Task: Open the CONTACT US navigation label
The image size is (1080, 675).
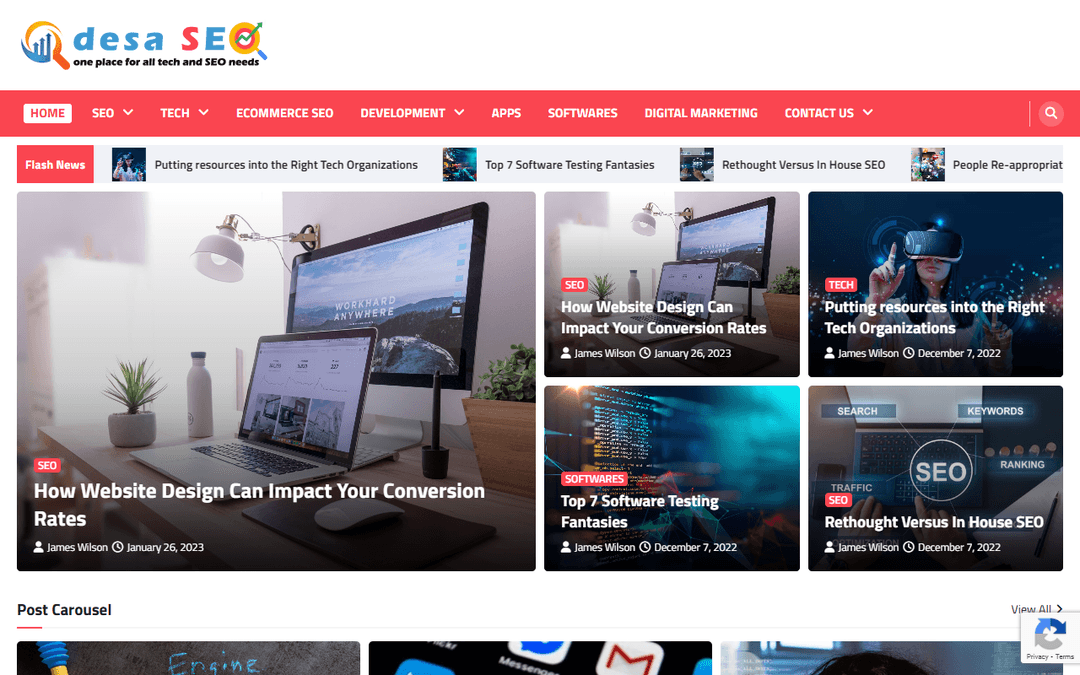Action: [819, 113]
